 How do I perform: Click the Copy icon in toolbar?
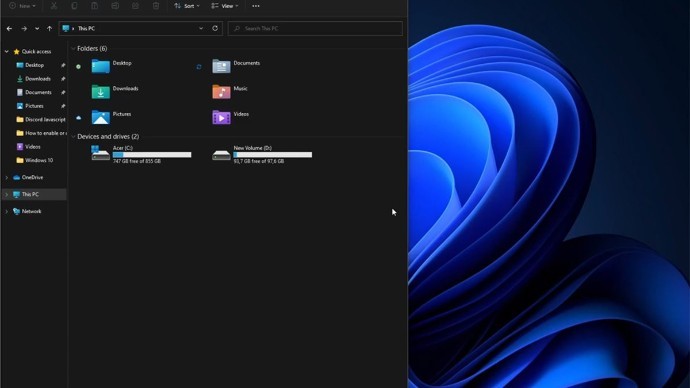pyautogui.click(x=74, y=6)
